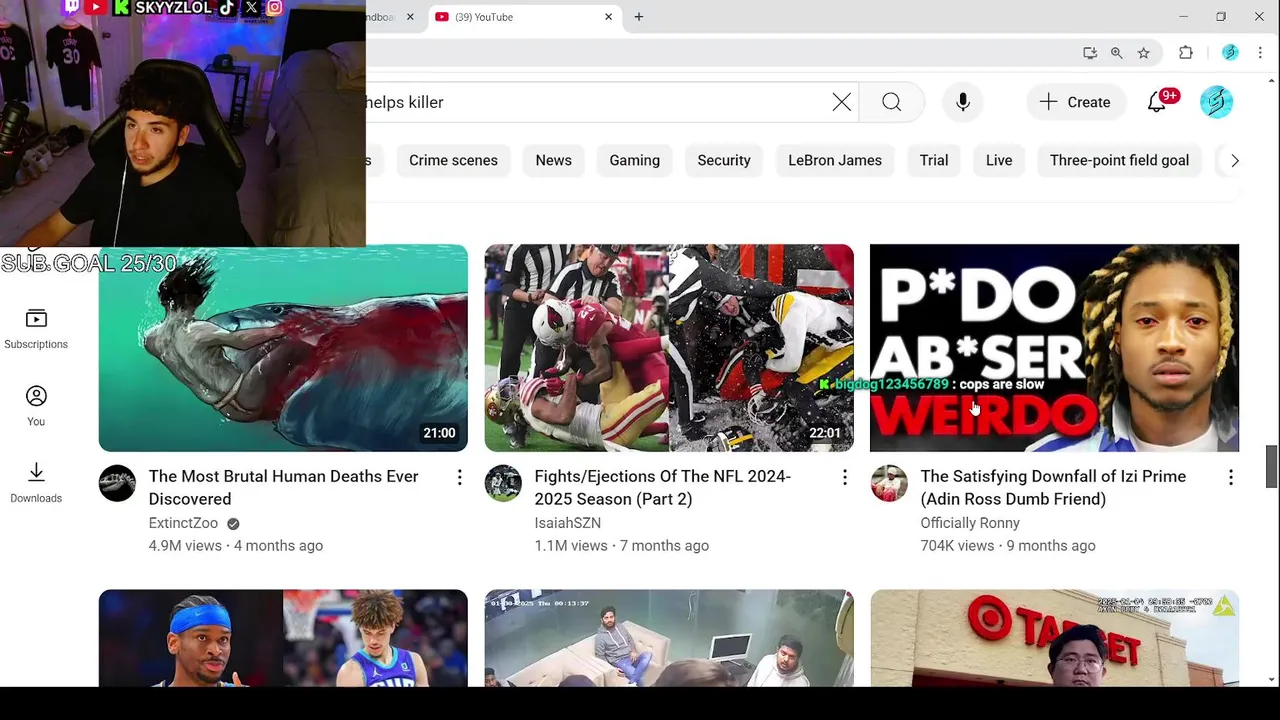The height and width of the screenshot is (720, 1280).
Task: Open Downloads in the sidebar
Action: (x=36, y=482)
